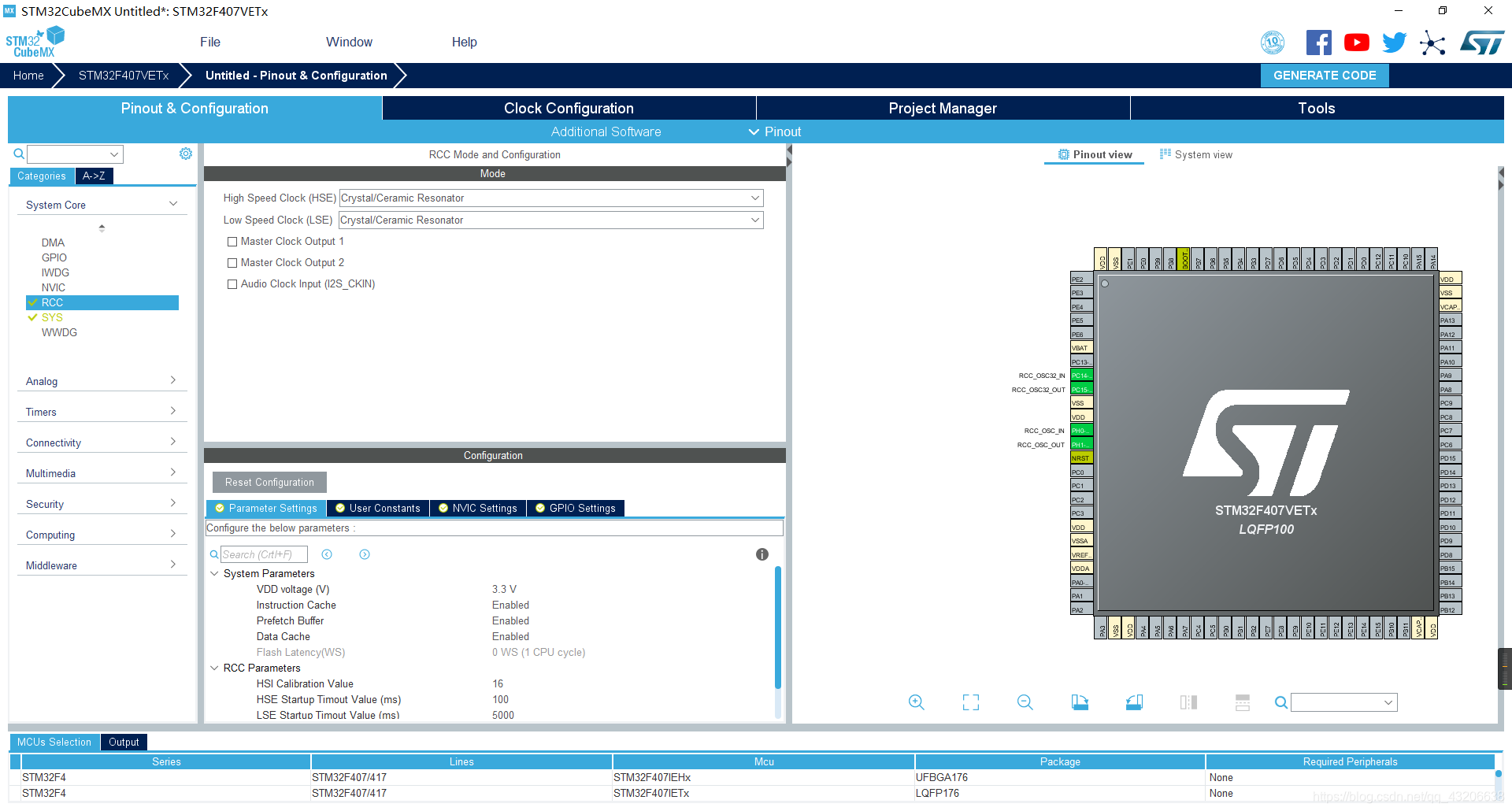Click the horizontal split view icon
Screen dimensions: 1512x811
1243,702
